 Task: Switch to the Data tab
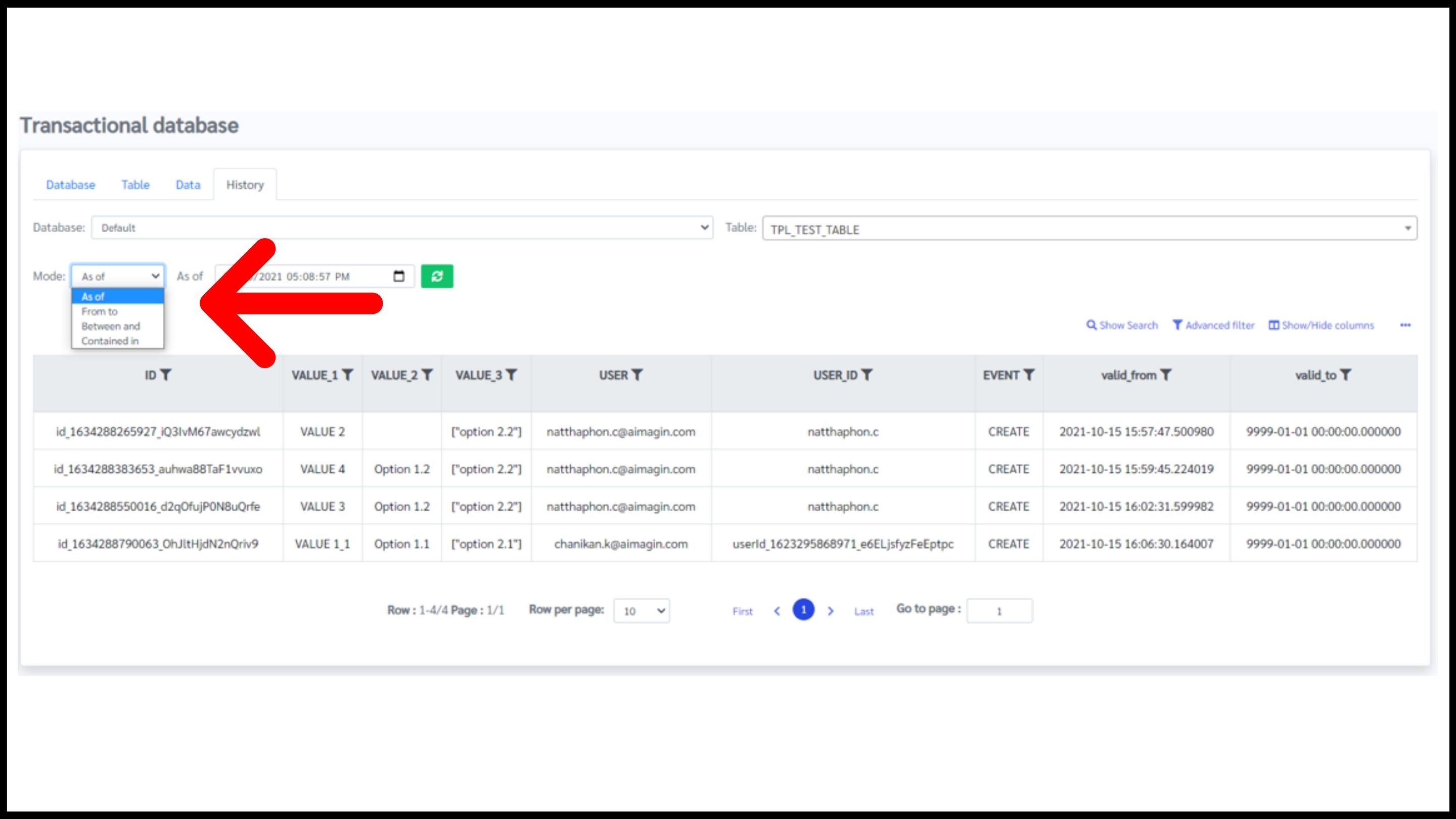coord(188,185)
